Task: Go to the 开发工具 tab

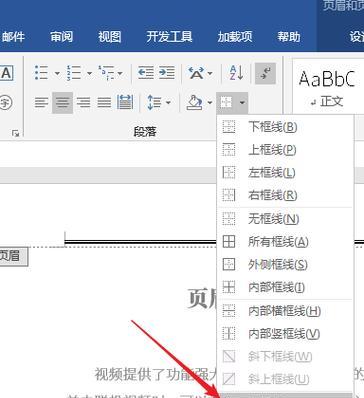Action: (169, 36)
